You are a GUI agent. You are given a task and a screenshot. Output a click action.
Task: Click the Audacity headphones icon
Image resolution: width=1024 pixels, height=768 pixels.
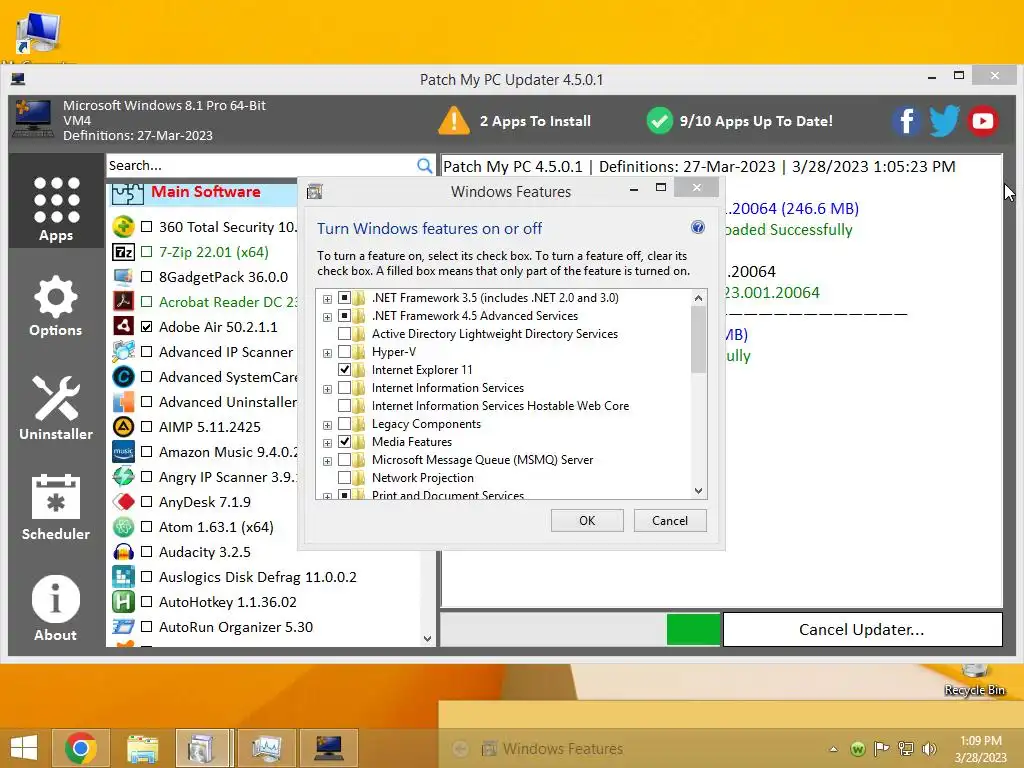click(x=123, y=552)
